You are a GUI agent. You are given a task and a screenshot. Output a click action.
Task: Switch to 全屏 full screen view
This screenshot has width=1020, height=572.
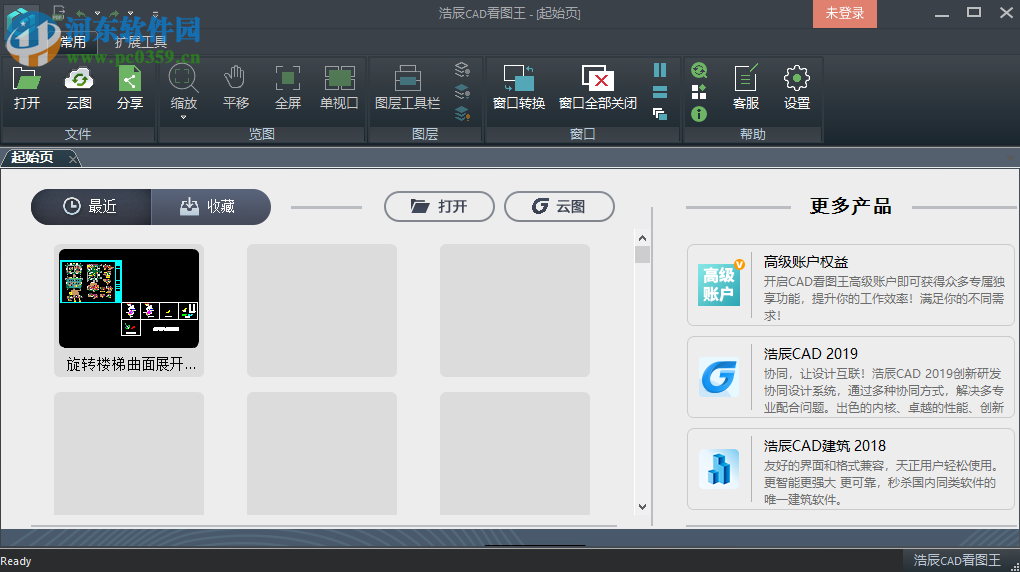(288, 88)
